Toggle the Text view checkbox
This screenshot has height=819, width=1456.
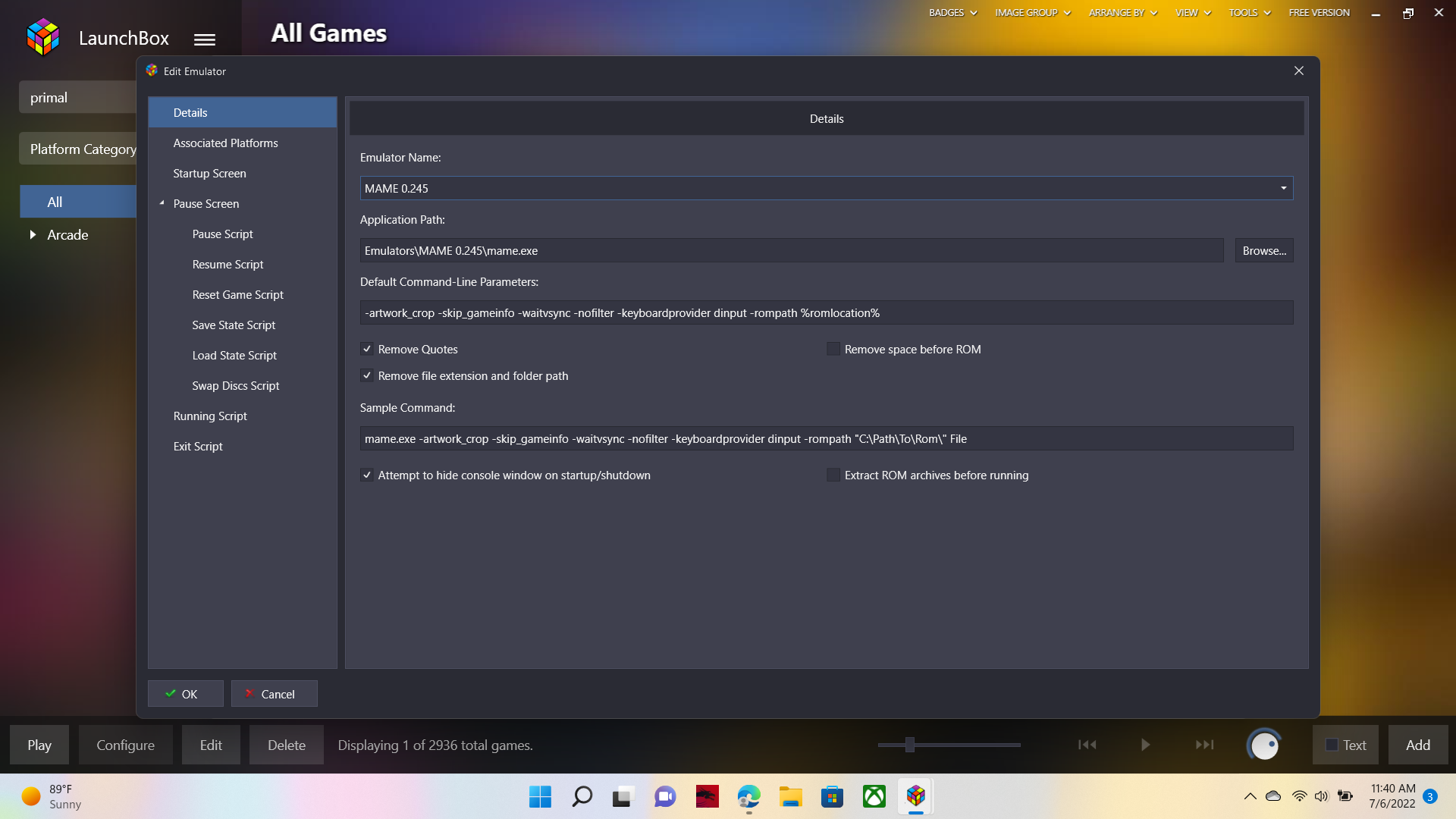pos(1331,745)
